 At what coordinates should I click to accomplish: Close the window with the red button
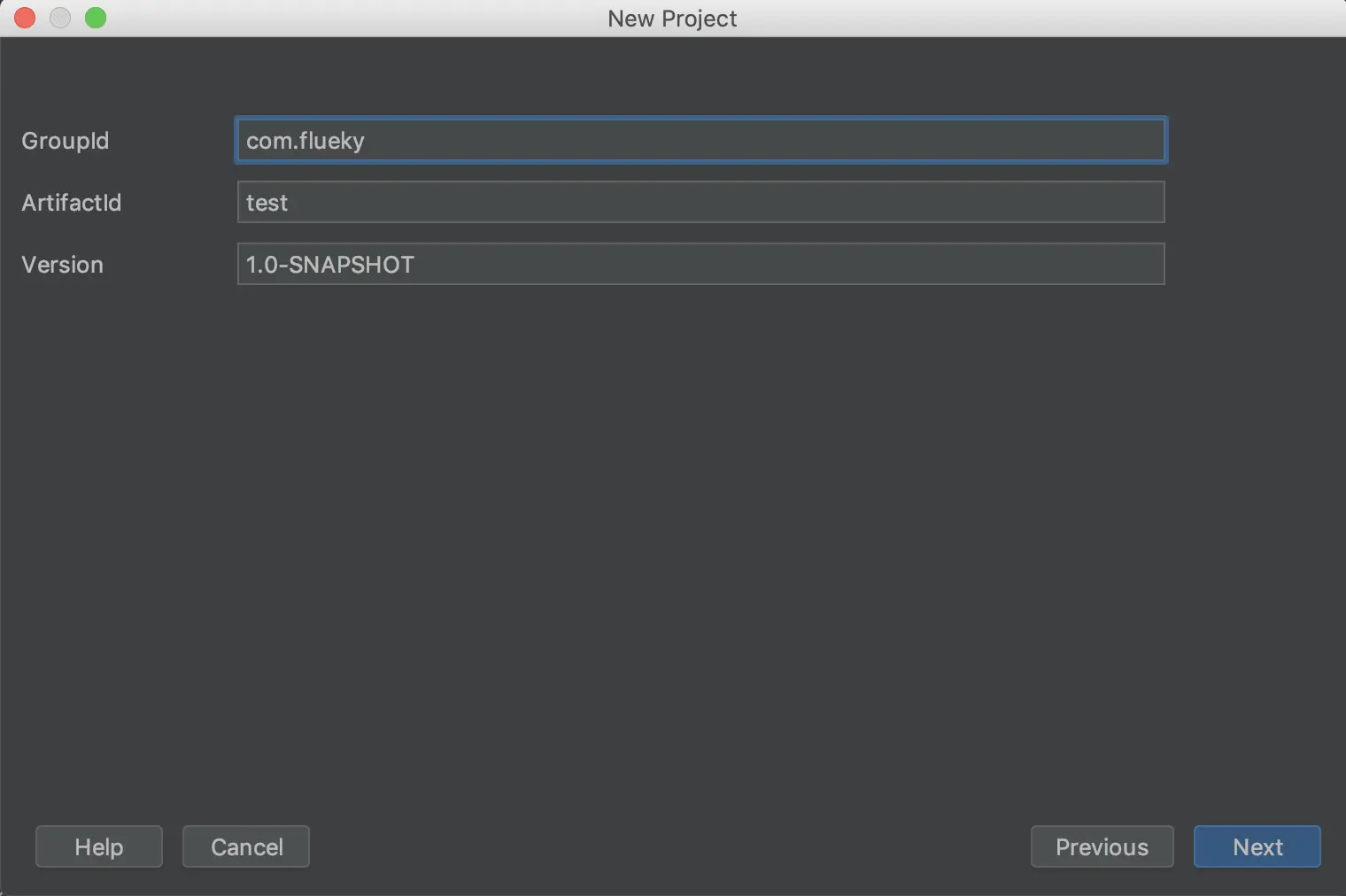click(x=25, y=18)
